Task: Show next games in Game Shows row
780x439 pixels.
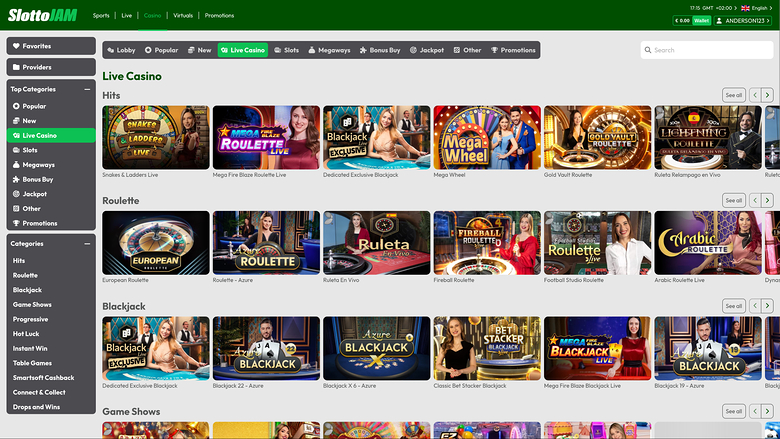Action: 768,411
